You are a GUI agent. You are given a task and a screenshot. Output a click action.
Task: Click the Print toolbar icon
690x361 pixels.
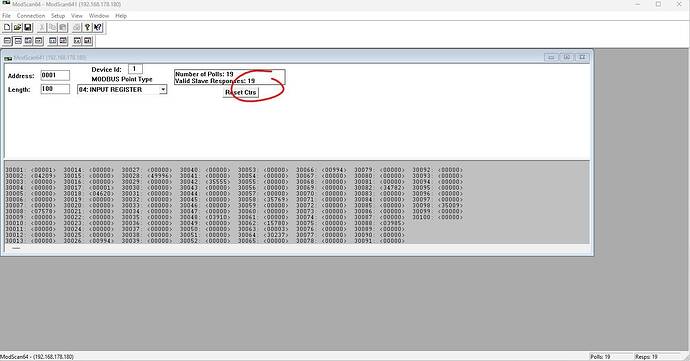[x=77, y=28]
